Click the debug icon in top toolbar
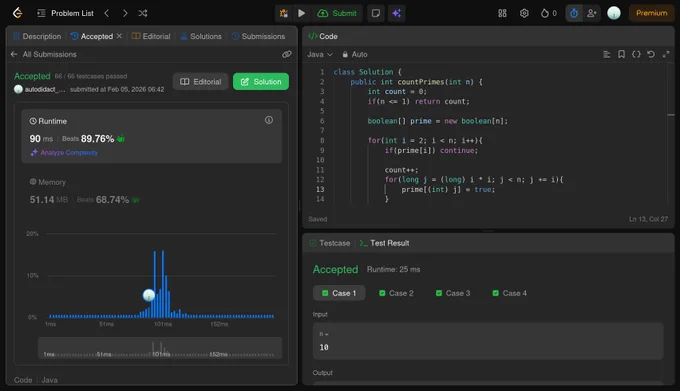Screen dimensions: 680x391 (x=284, y=13)
